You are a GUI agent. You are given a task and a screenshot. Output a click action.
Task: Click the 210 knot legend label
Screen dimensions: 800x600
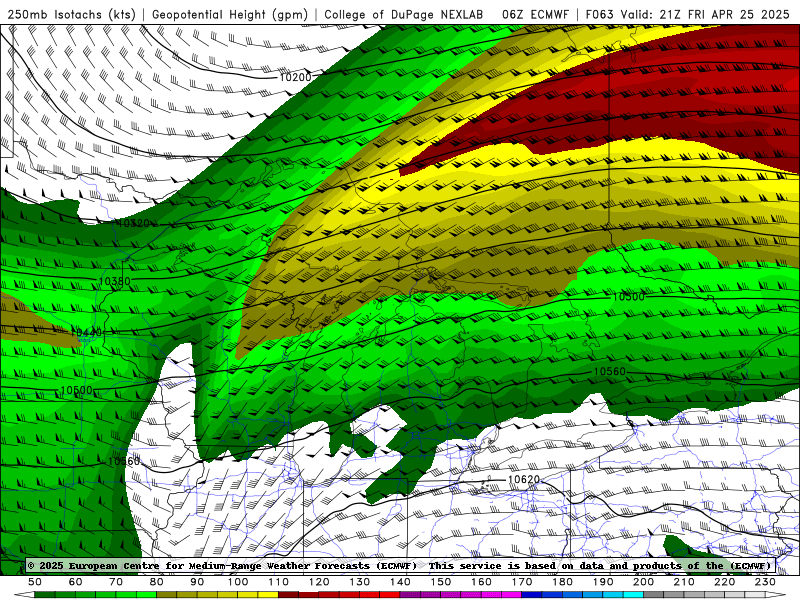click(x=684, y=582)
